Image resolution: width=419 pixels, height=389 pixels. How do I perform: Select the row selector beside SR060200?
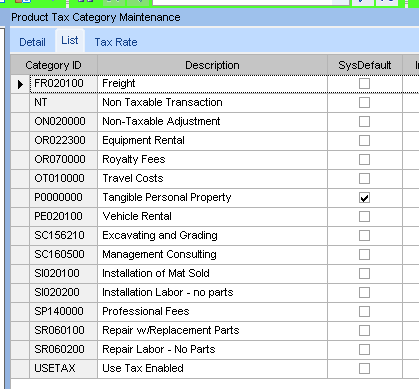(x=20, y=350)
